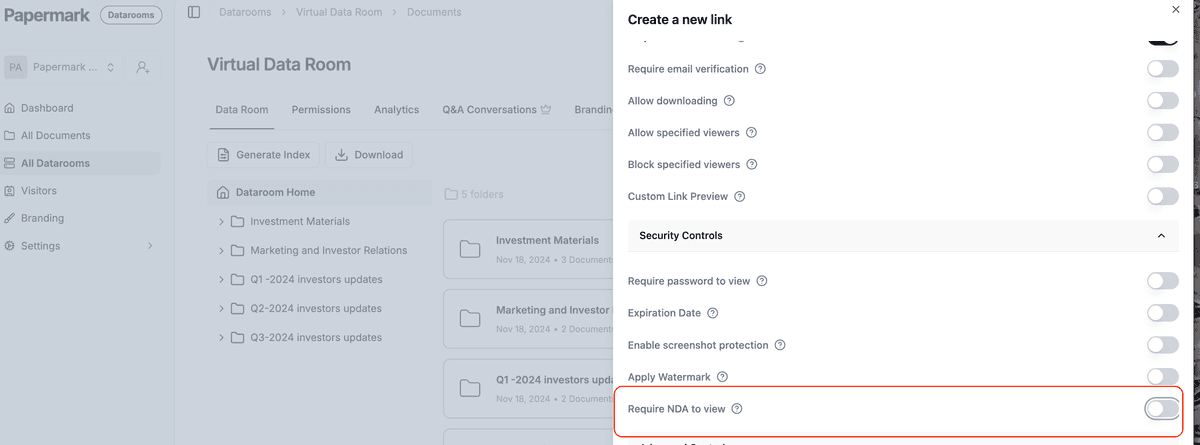This screenshot has width=1200, height=445.
Task: Enable Require NDA to view toggle
Action: coord(1162,409)
